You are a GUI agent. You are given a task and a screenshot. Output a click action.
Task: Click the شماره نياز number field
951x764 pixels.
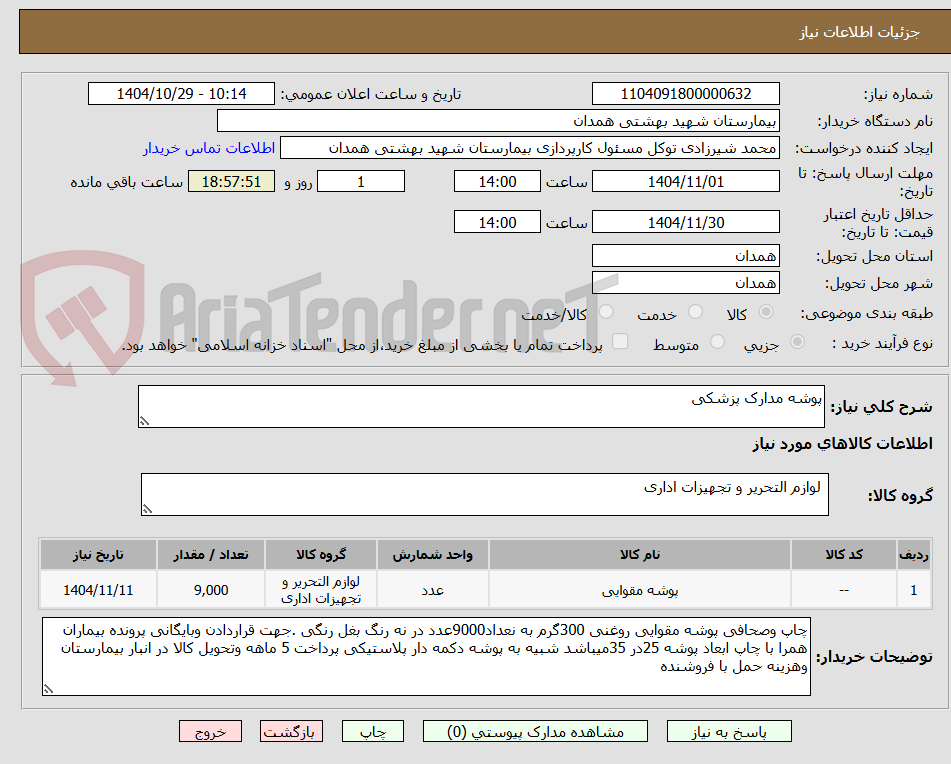[685, 94]
